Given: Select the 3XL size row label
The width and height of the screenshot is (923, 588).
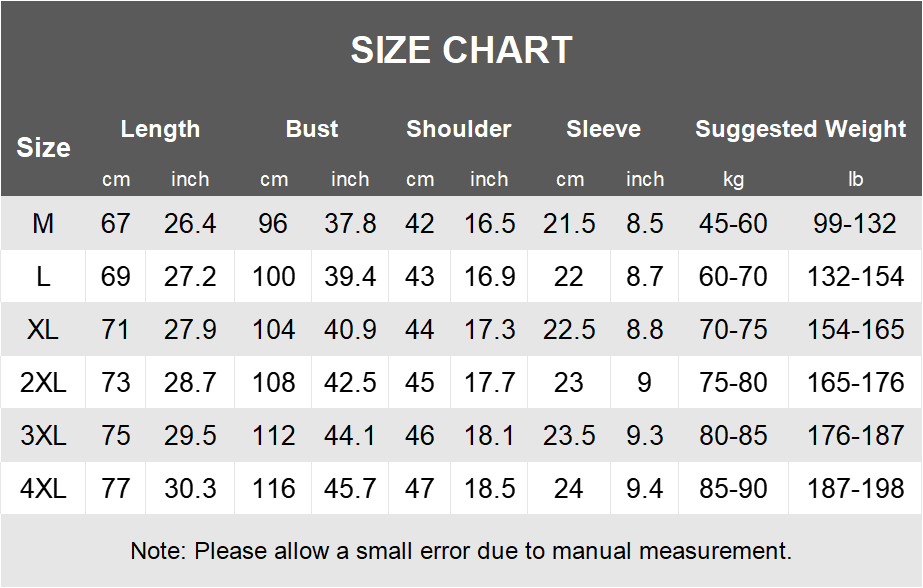Looking at the screenshot, I should tap(43, 436).
